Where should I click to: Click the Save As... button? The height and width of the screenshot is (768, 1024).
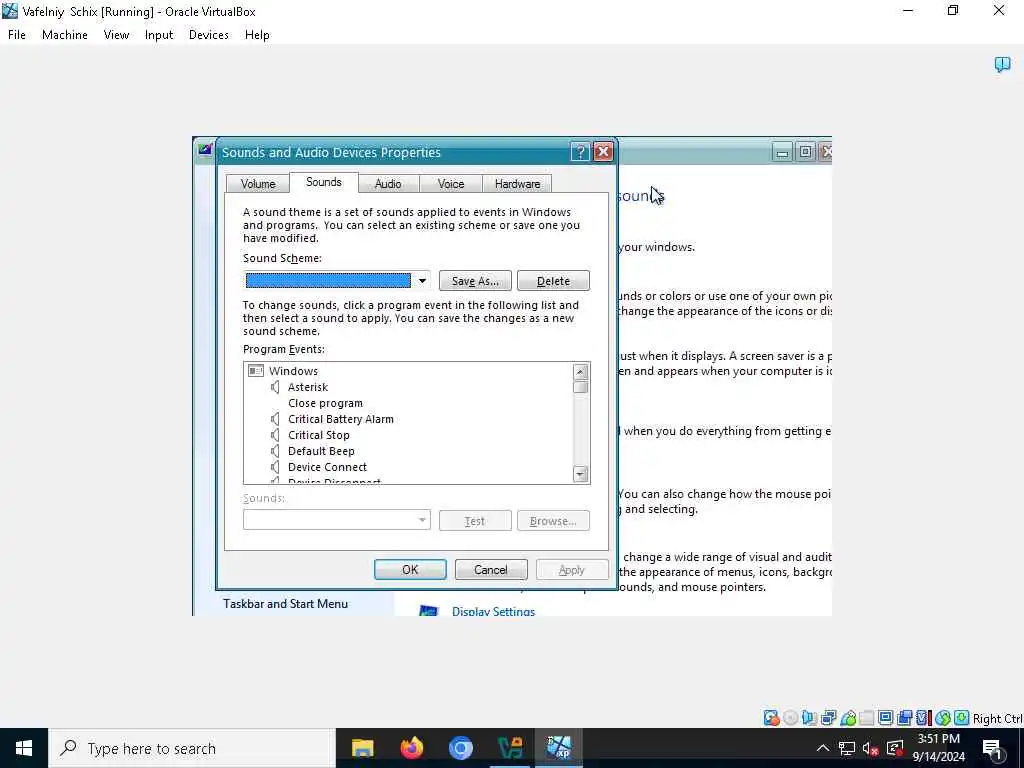[475, 281]
